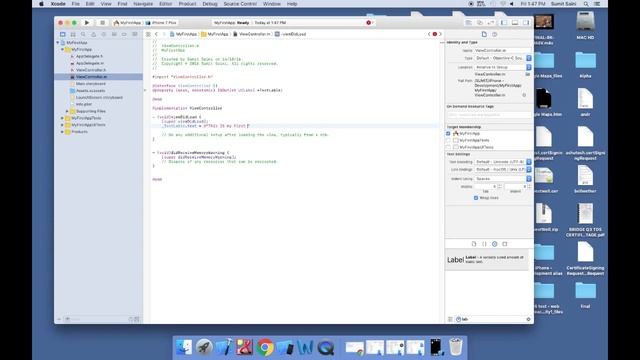Open the Test navigator icon
This screenshot has width=640, height=360.
tap(104, 34)
